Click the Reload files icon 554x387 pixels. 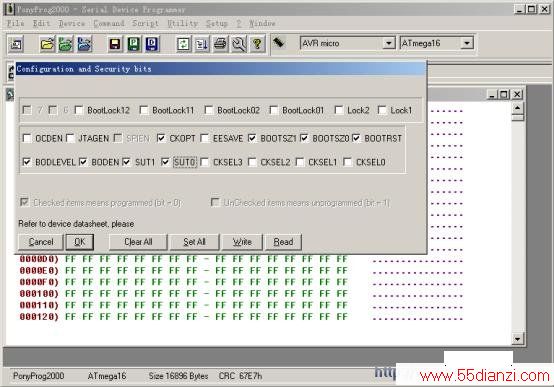click(x=183, y=44)
